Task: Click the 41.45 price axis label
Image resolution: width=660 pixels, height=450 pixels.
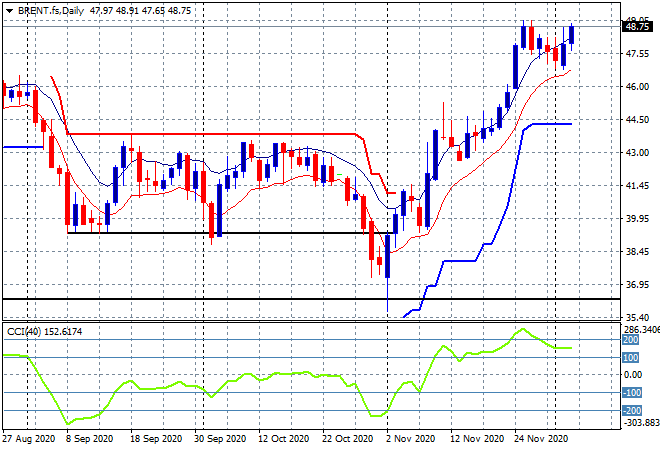Action: click(637, 186)
